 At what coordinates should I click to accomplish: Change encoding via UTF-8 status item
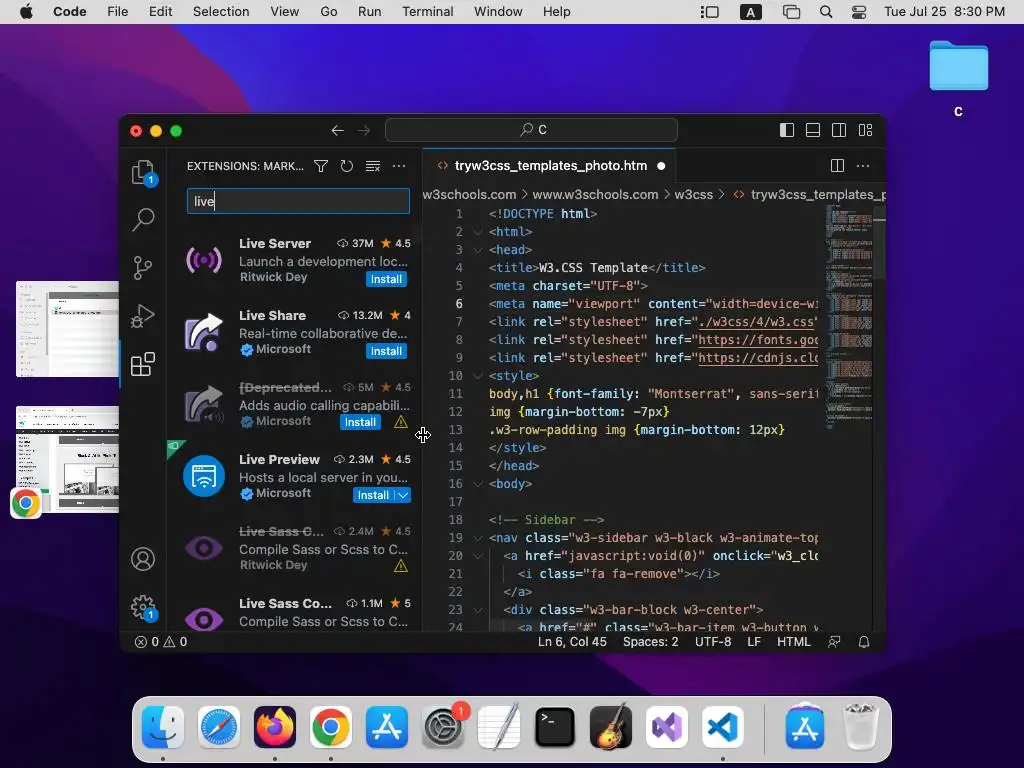(713, 642)
